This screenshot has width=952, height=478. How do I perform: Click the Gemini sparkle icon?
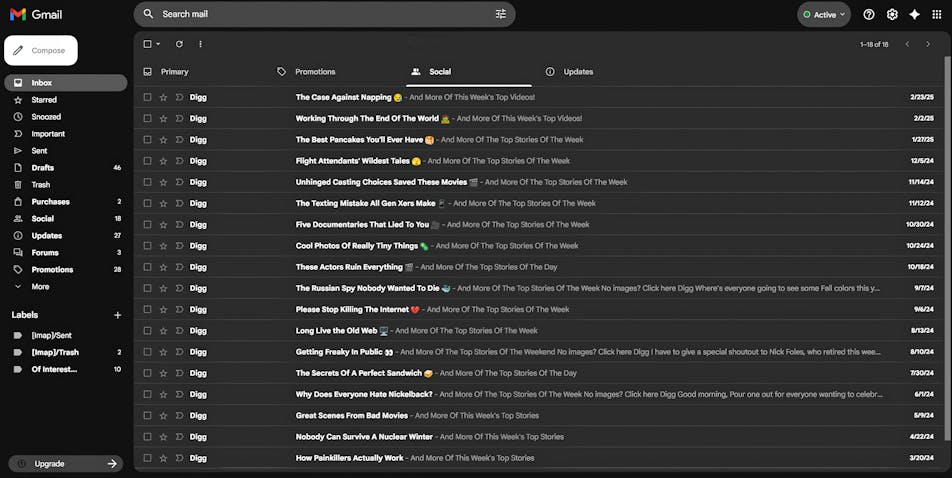point(914,14)
